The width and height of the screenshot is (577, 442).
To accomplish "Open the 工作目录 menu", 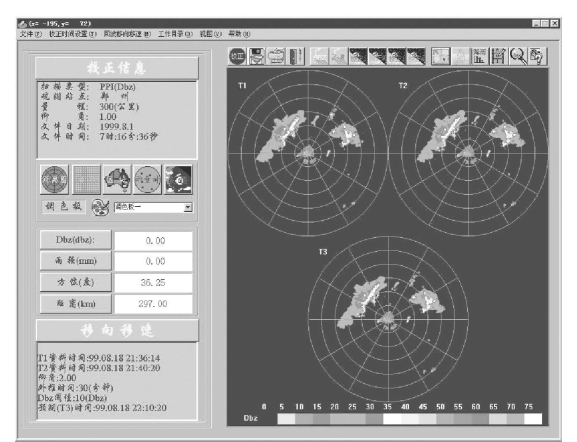I will [175, 34].
